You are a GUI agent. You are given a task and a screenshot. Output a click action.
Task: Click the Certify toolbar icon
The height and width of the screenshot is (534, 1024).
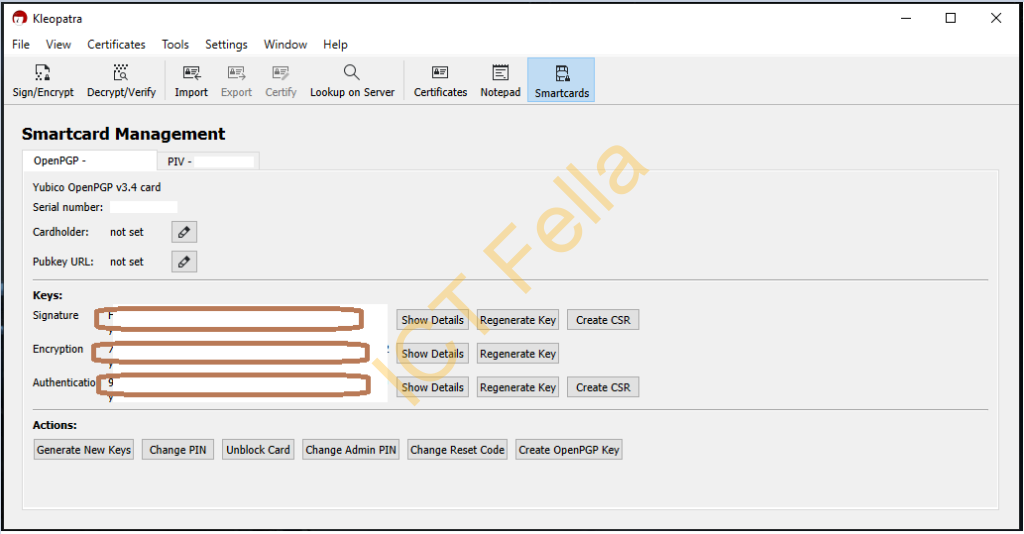(x=281, y=80)
